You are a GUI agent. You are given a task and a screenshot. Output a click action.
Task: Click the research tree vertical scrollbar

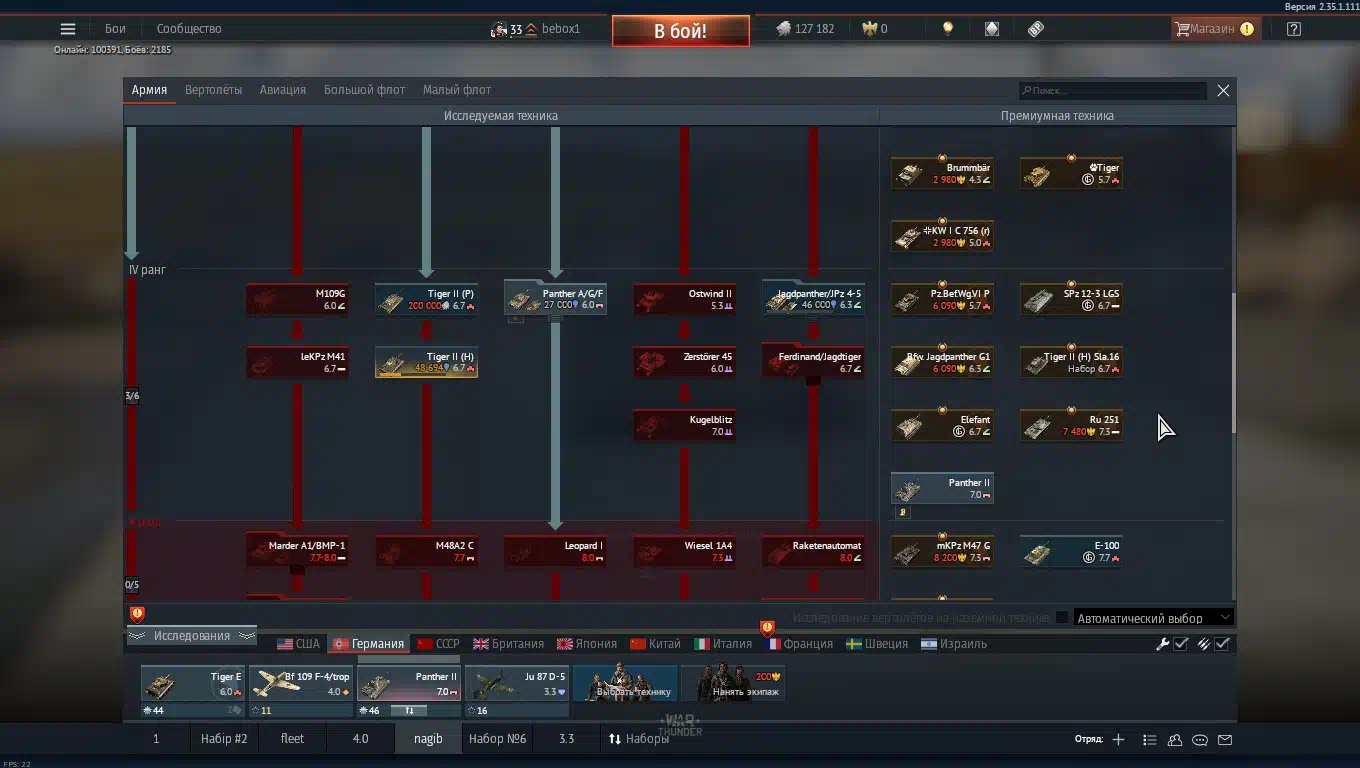pyautogui.click(x=1233, y=363)
